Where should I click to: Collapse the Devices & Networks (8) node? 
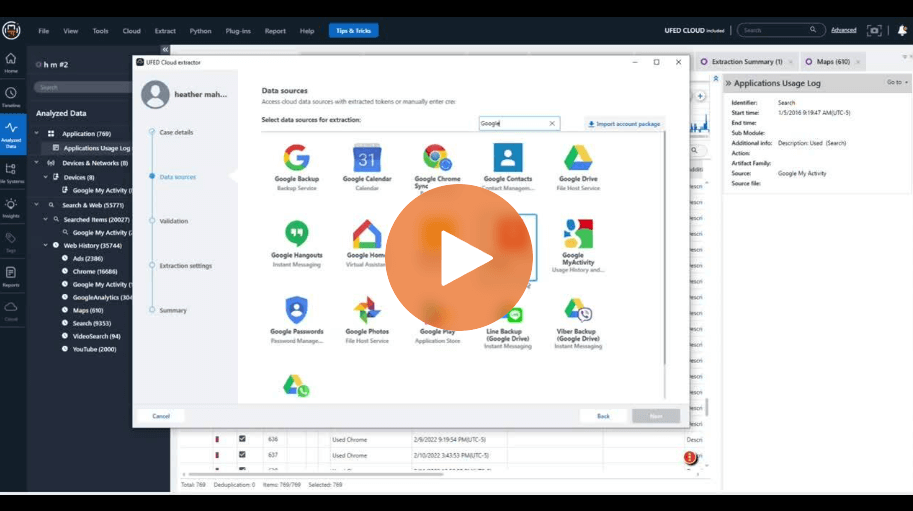37,163
